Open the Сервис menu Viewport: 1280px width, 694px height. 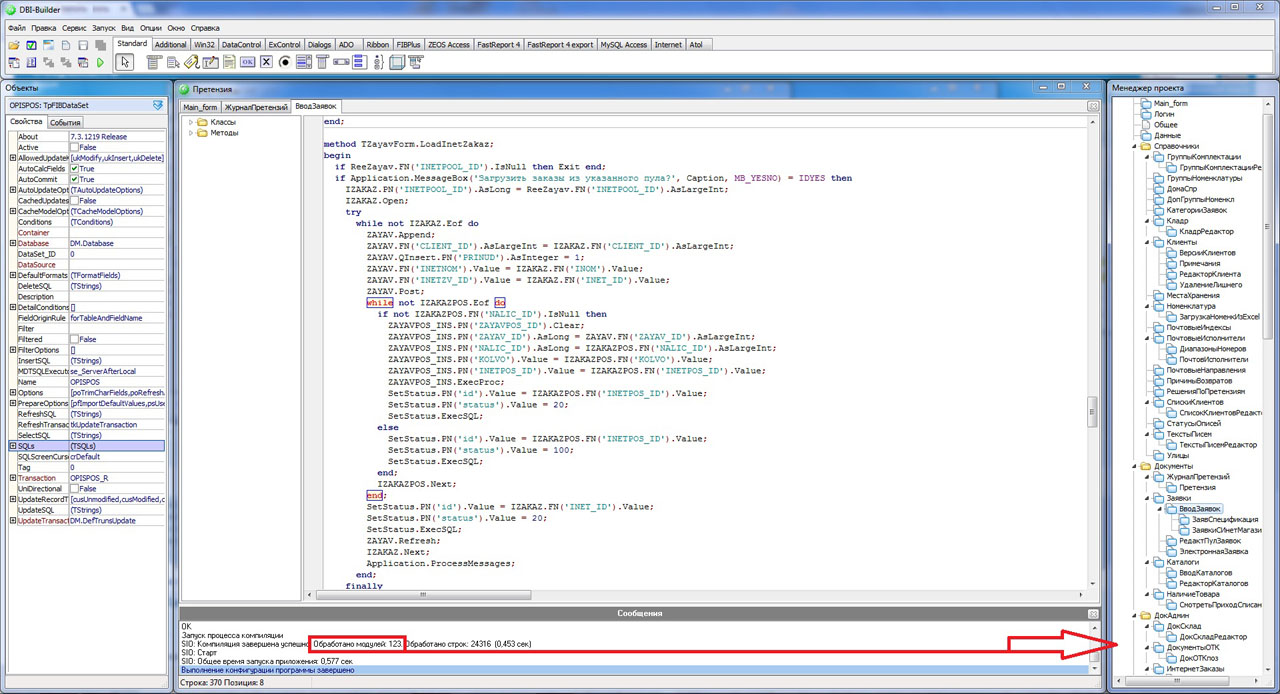(x=74, y=28)
